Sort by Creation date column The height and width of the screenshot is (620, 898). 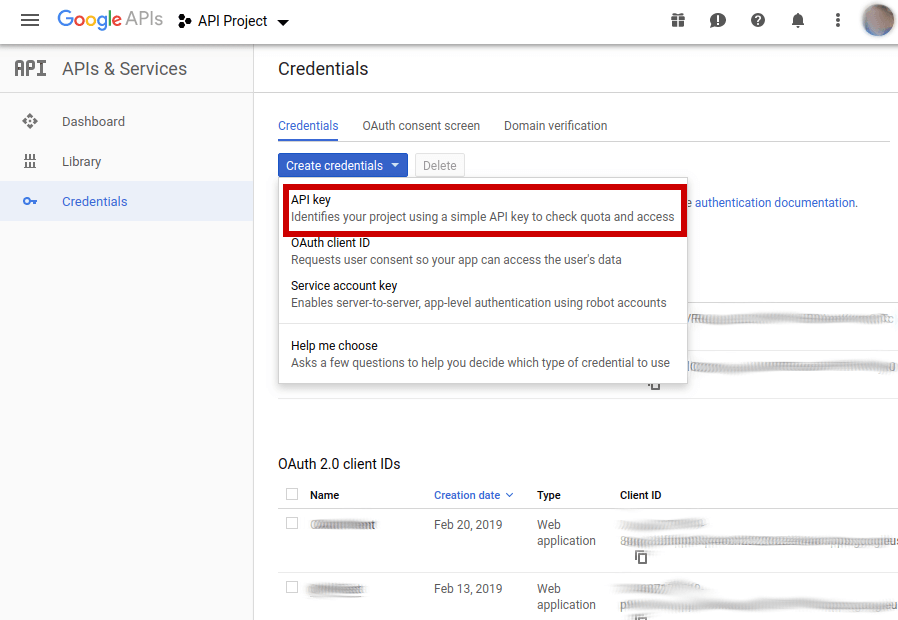coord(469,494)
